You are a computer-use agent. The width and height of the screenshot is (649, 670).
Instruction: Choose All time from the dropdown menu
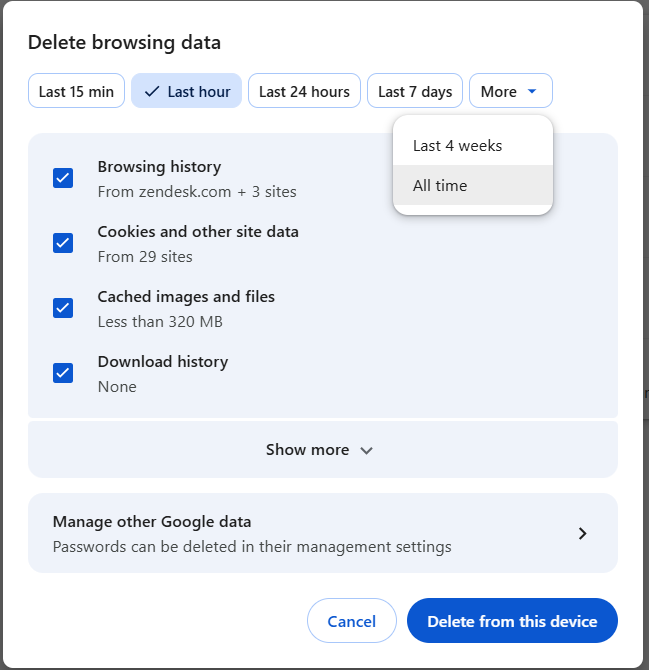point(440,185)
